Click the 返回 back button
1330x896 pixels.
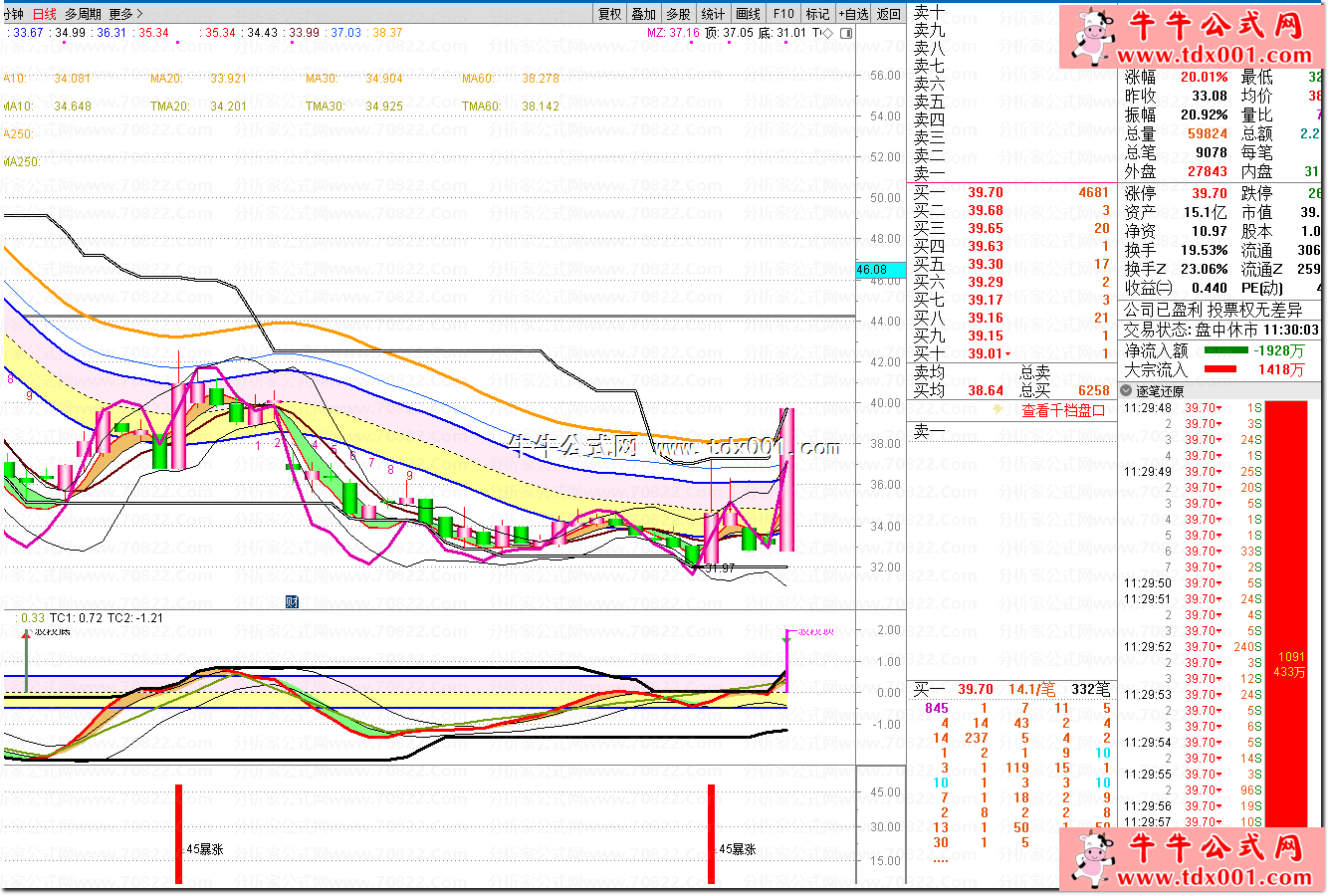coord(889,14)
